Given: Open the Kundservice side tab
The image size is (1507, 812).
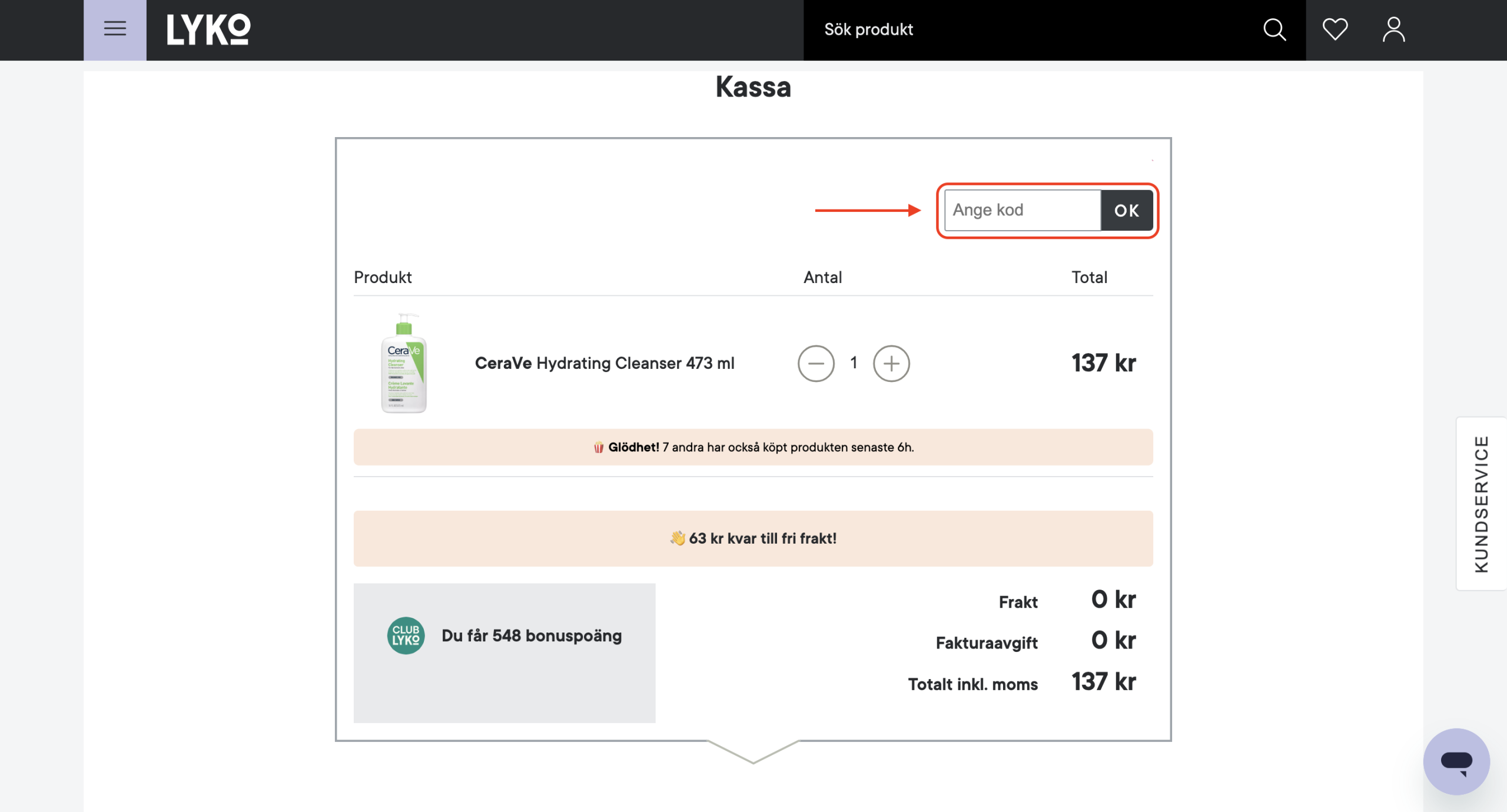Looking at the screenshot, I should click(x=1481, y=504).
